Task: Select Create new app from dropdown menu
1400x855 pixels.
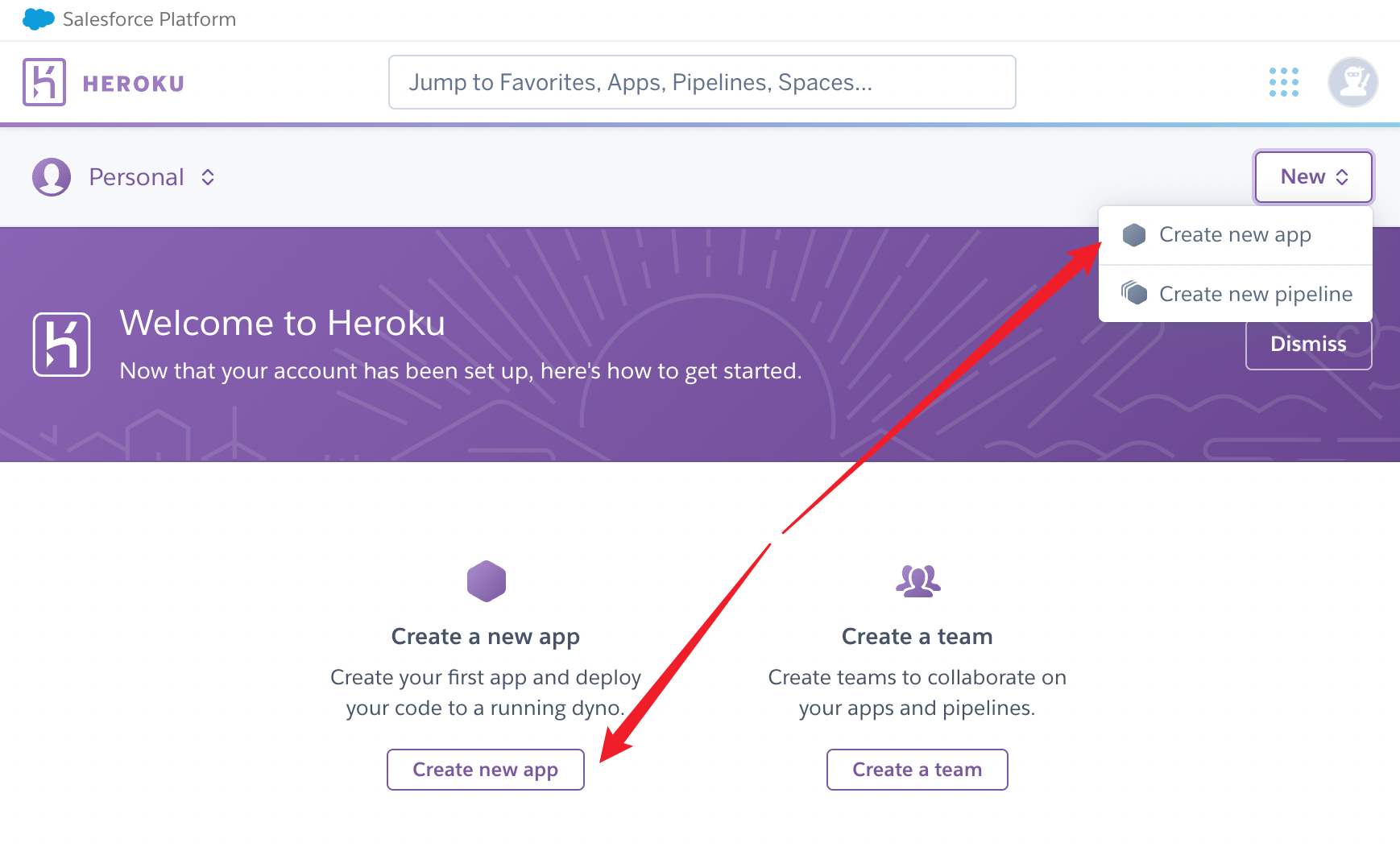Action: pos(1236,235)
